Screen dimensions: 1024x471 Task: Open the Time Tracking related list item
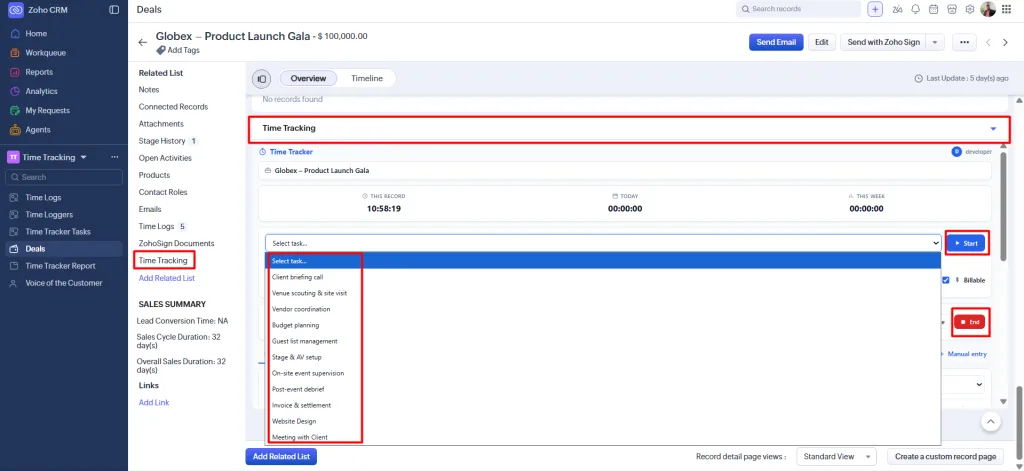tap(163, 261)
